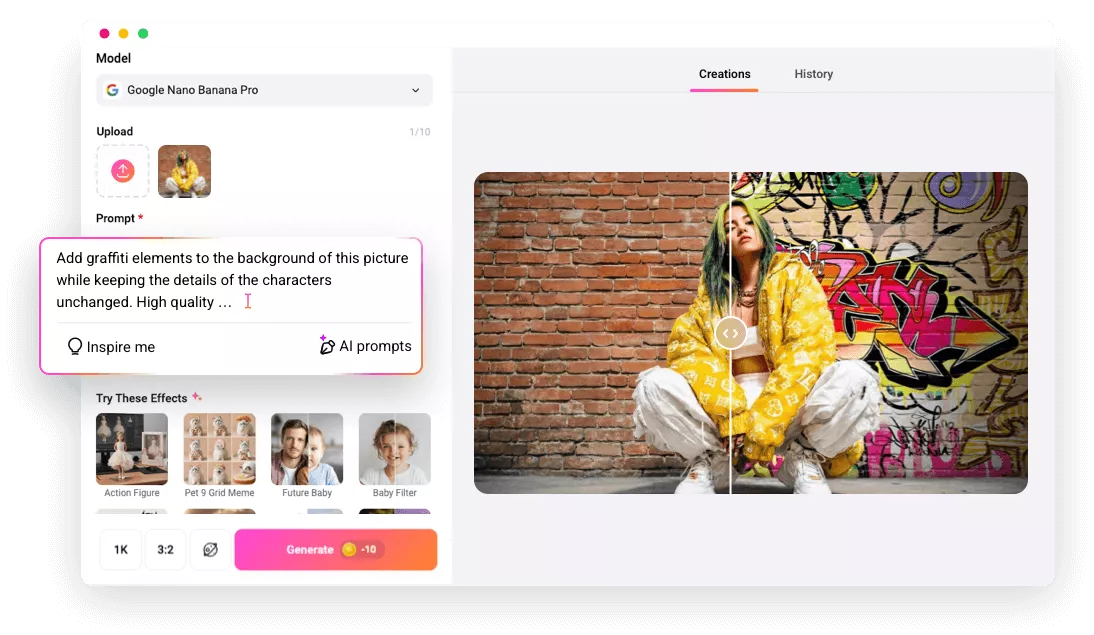Click the Future Baby effect
Viewport: 1094px width, 635px height.
(307, 448)
